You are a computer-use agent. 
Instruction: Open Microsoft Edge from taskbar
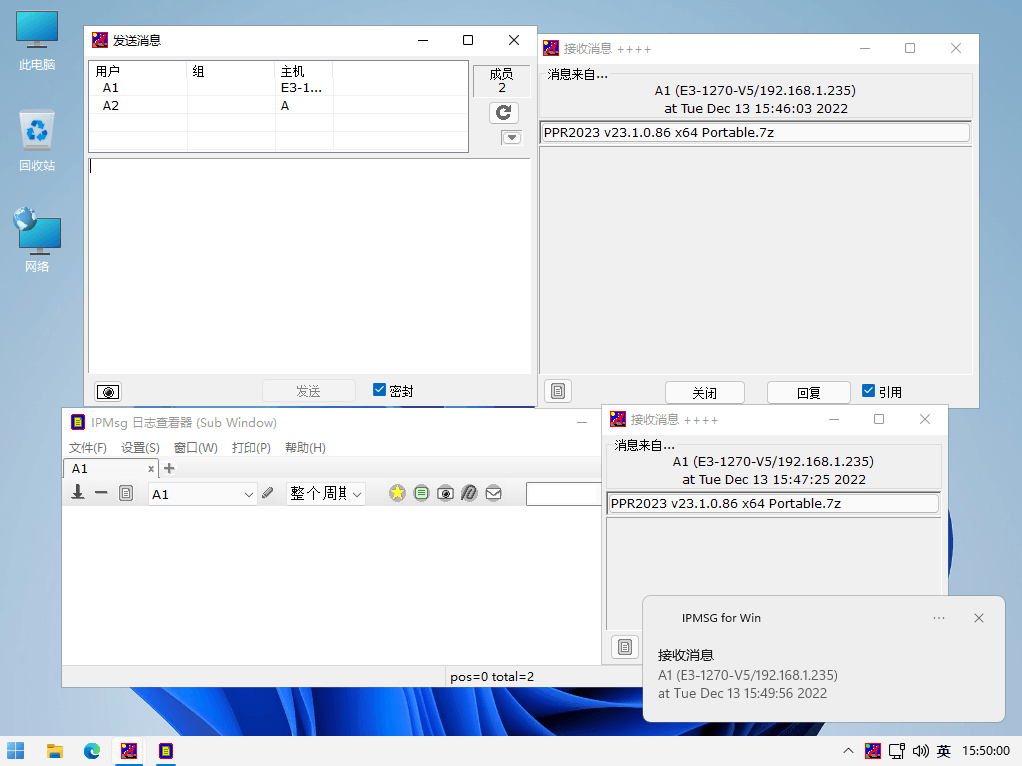click(92, 751)
